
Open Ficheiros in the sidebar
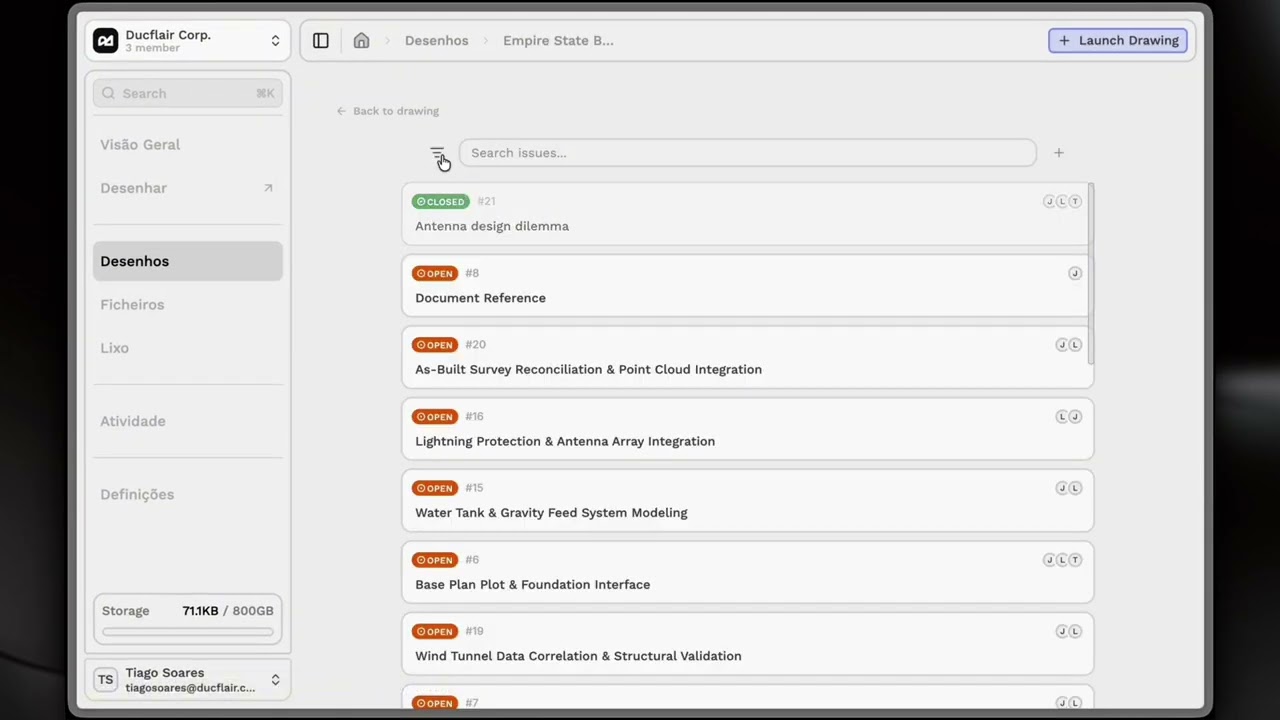pos(132,305)
